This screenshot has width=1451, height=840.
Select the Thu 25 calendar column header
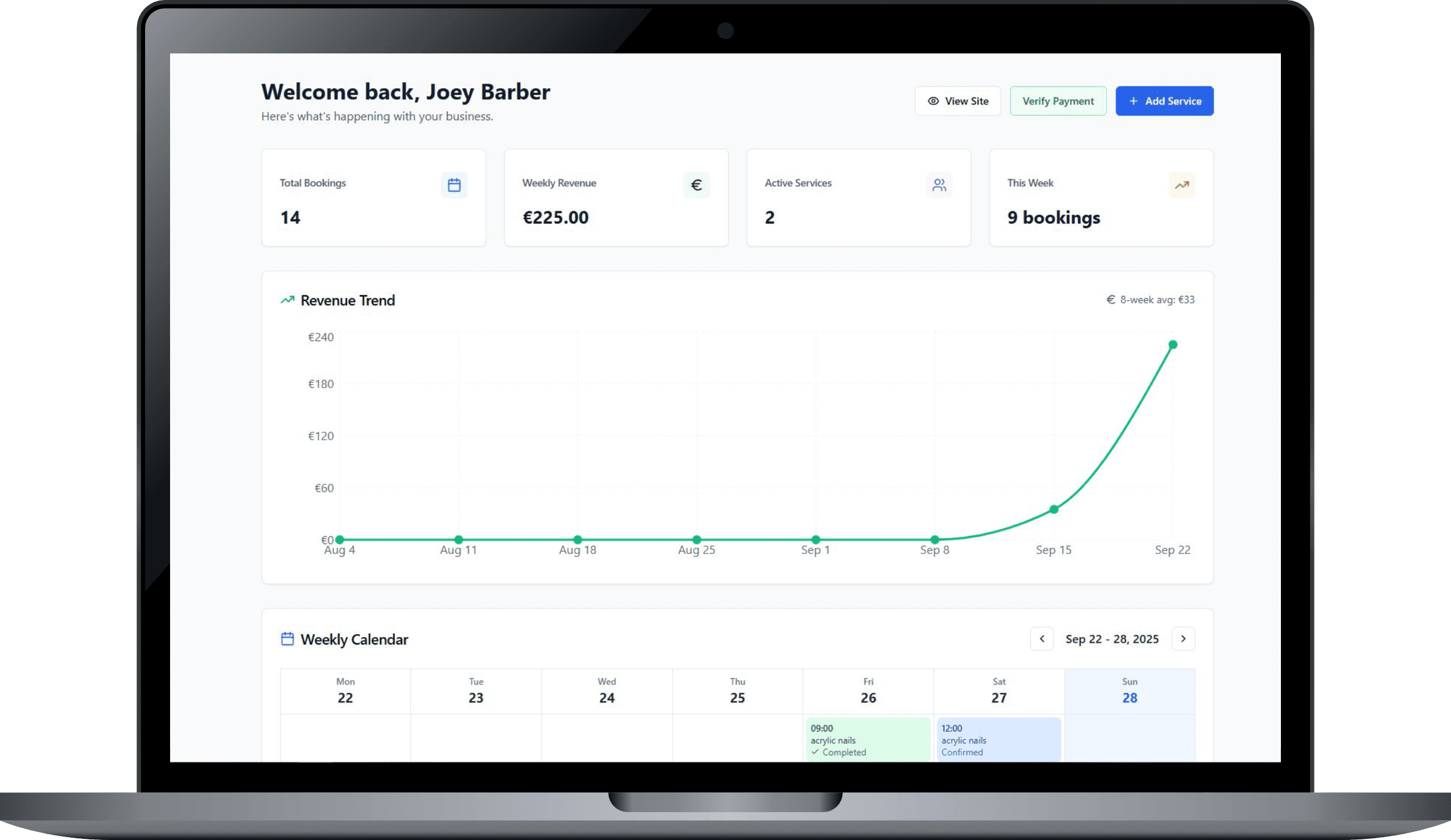click(738, 691)
